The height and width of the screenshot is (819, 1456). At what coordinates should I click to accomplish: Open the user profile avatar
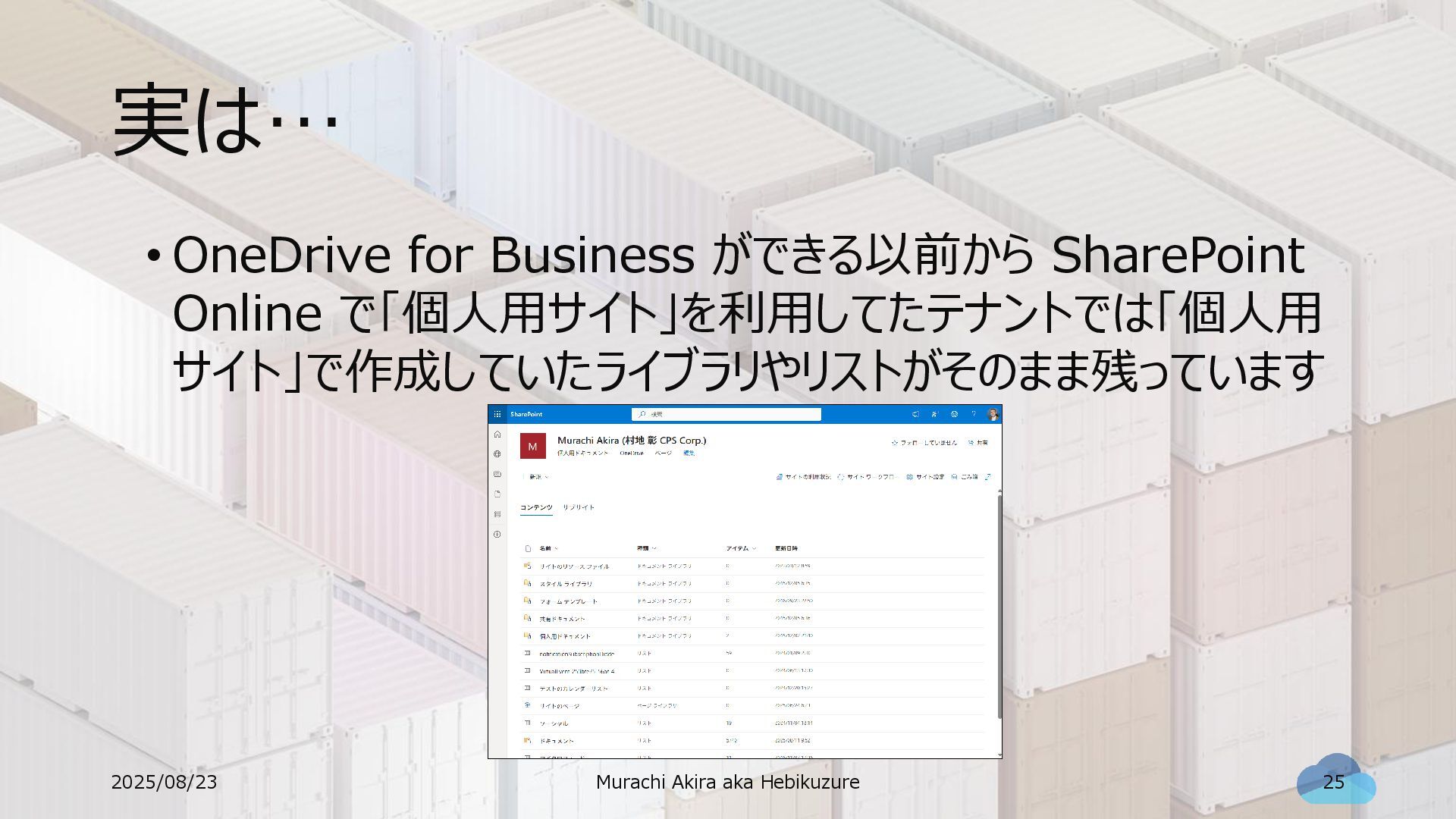point(993,414)
